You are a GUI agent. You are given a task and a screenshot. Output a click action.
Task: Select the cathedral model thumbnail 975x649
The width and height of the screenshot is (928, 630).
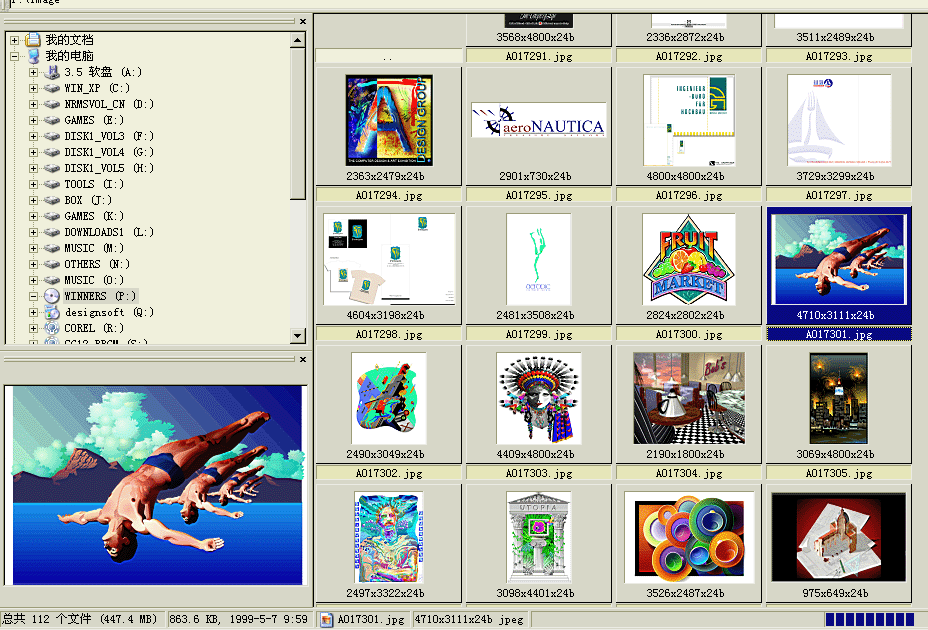click(839, 538)
